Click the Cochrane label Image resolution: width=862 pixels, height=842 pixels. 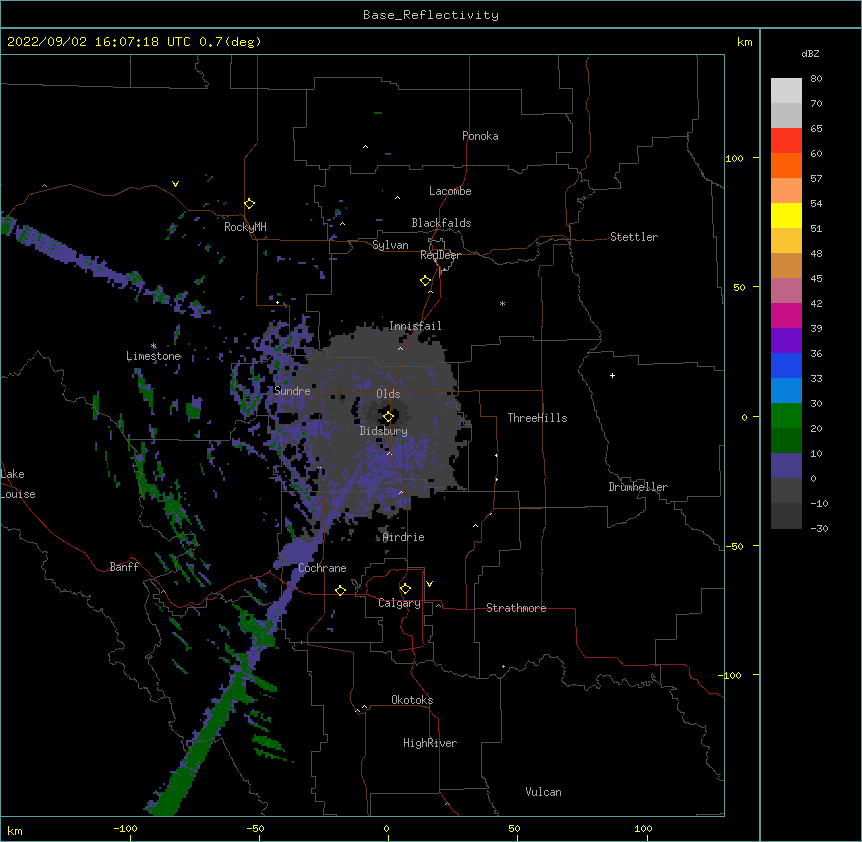pyautogui.click(x=322, y=568)
